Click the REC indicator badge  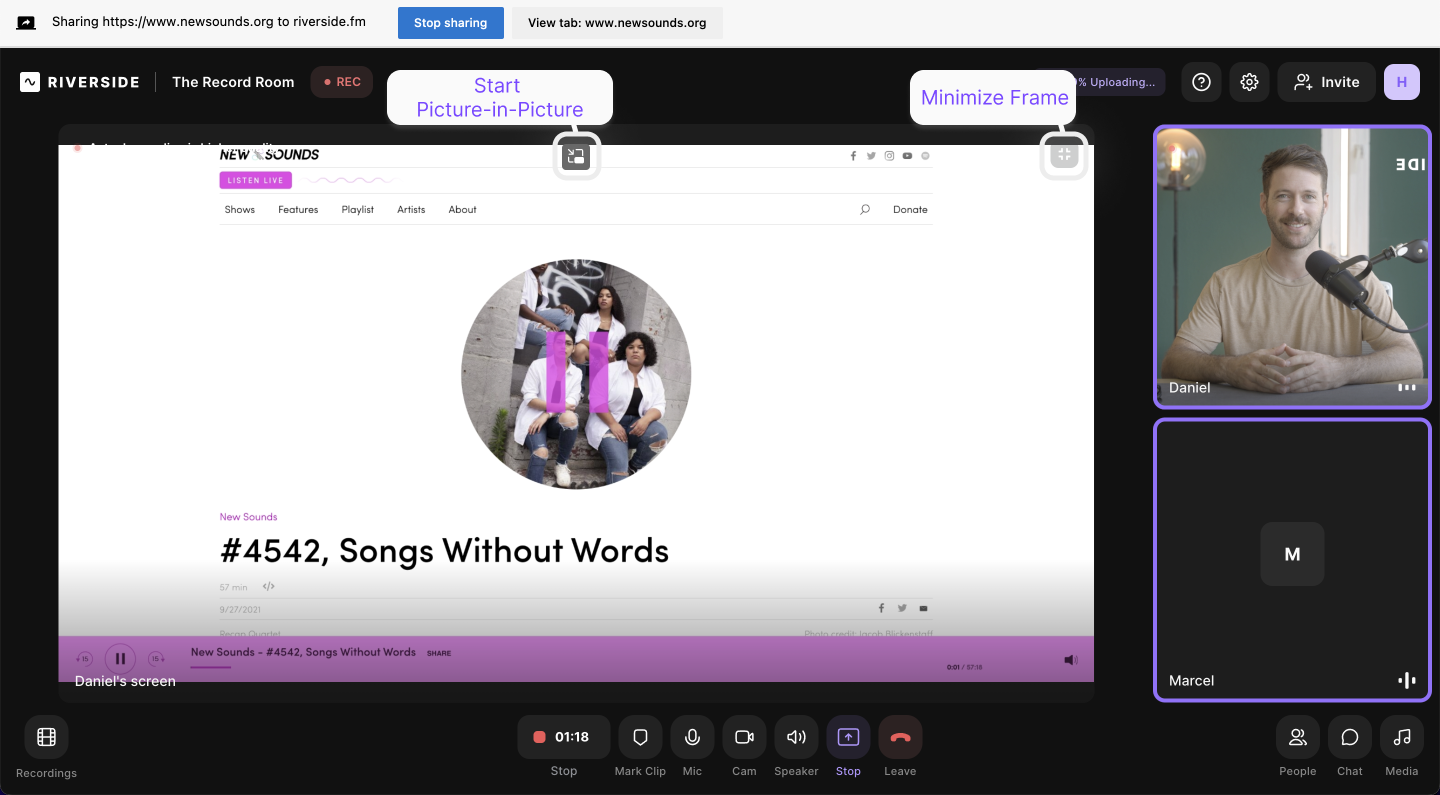point(341,82)
